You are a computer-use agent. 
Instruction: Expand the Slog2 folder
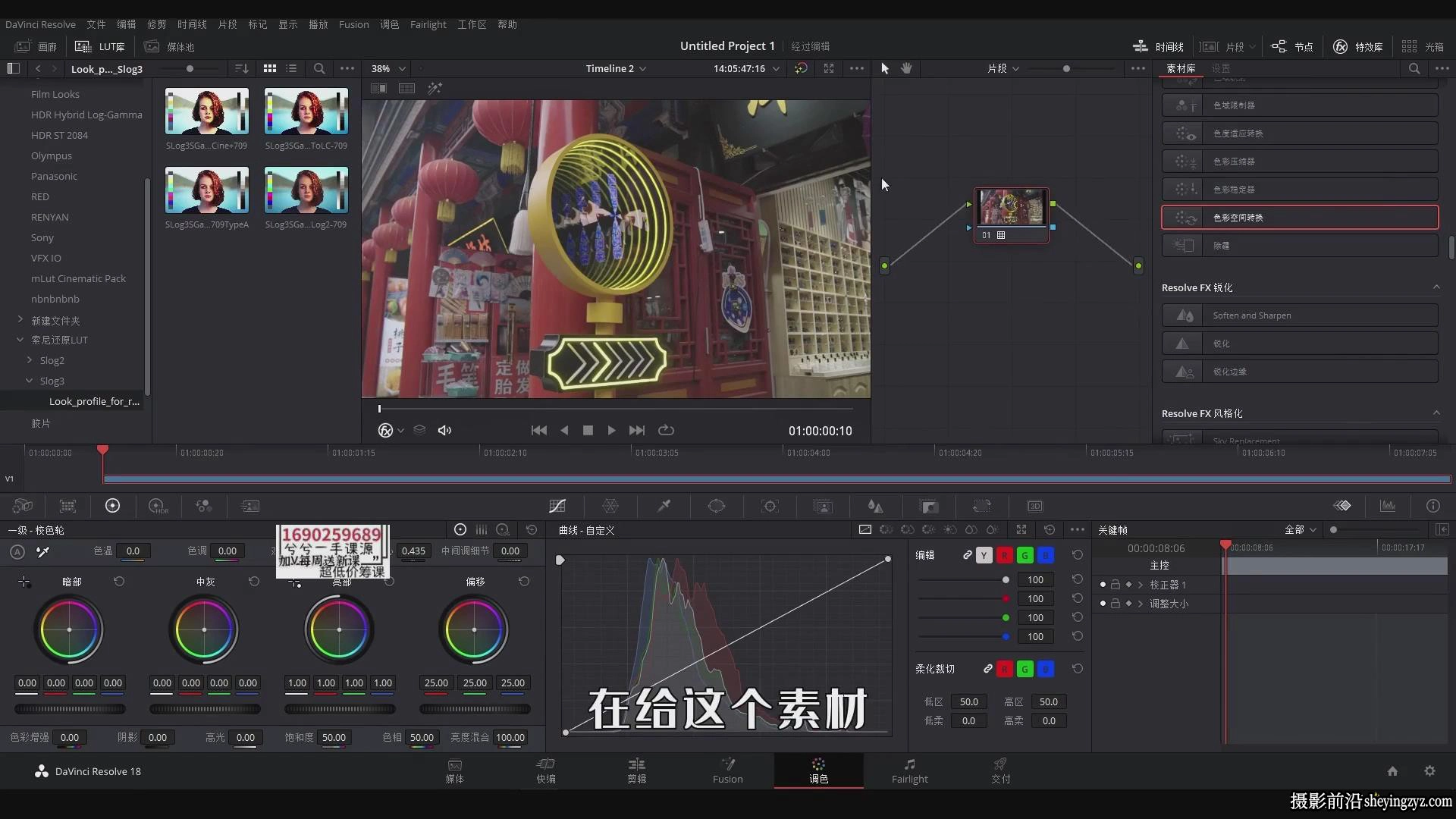click(30, 360)
